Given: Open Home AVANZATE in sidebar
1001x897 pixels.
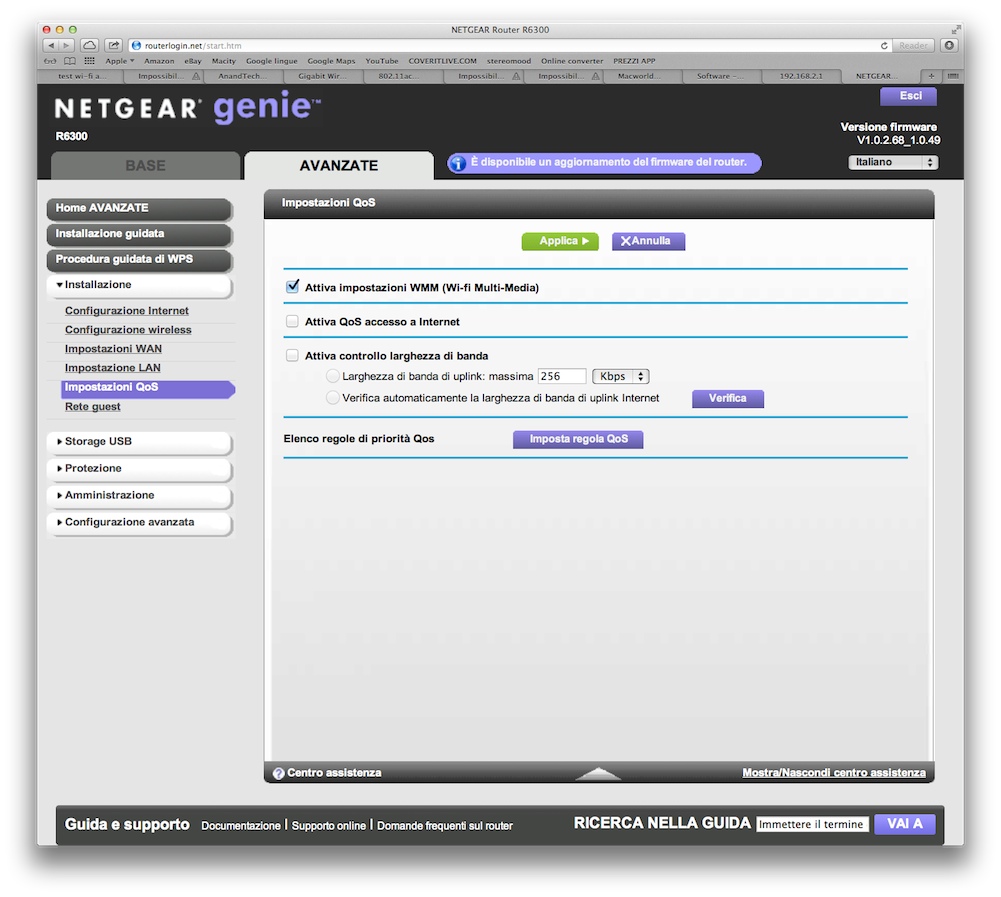Looking at the screenshot, I should [x=139, y=208].
